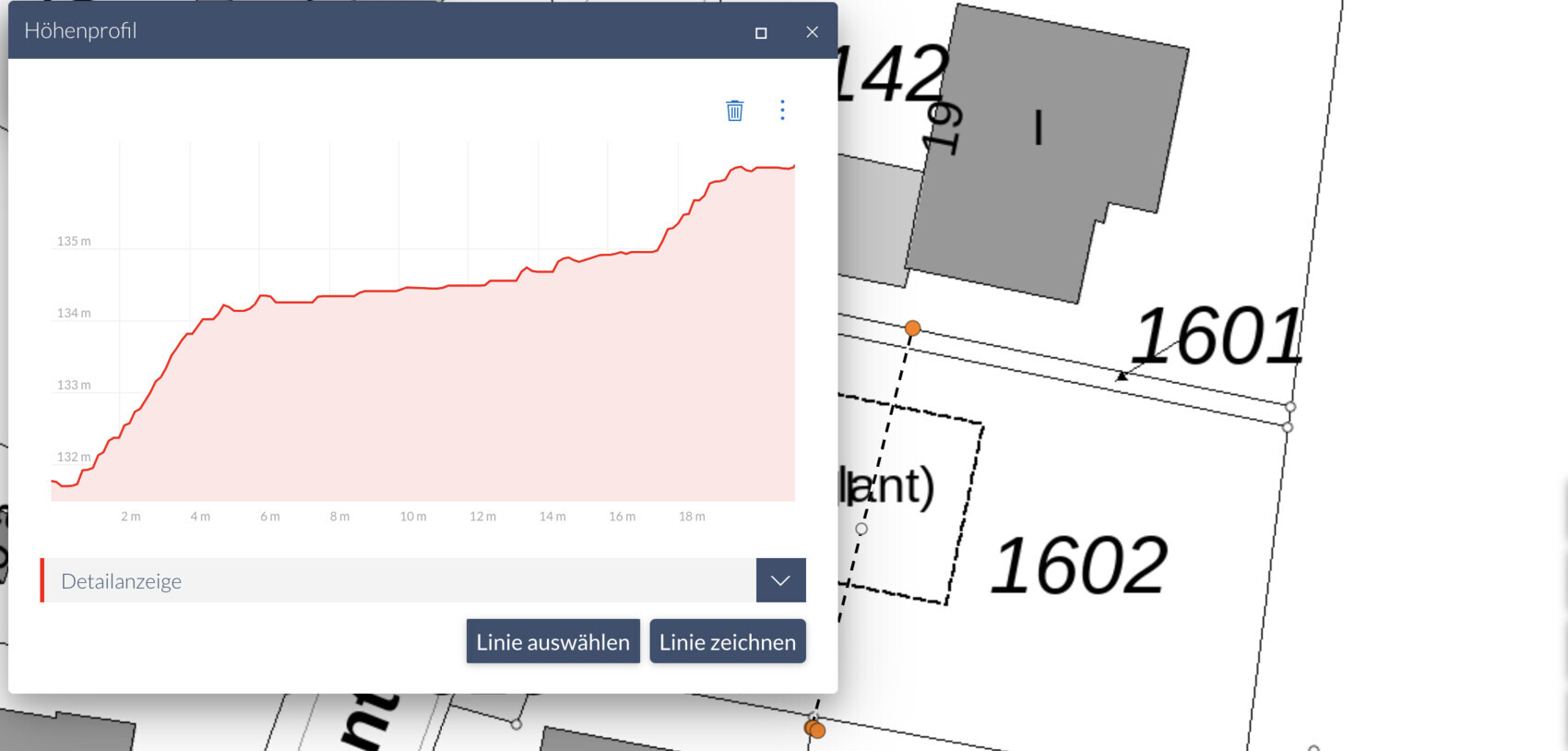The height and width of the screenshot is (751, 1568).
Task: Maximize the Höhenprofil window
Action: pyautogui.click(x=761, y=32)
